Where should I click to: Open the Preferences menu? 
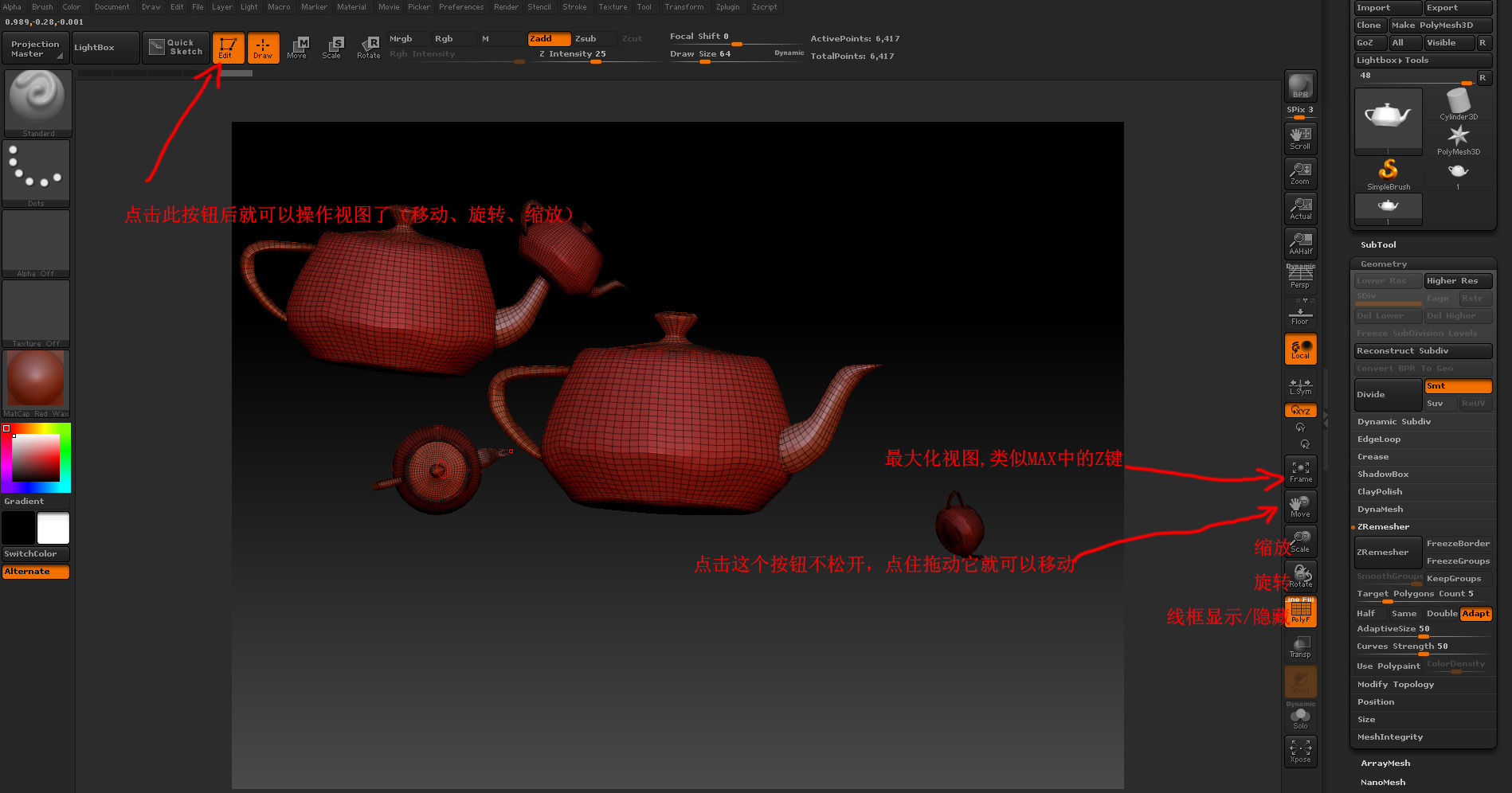click(461, 7)
